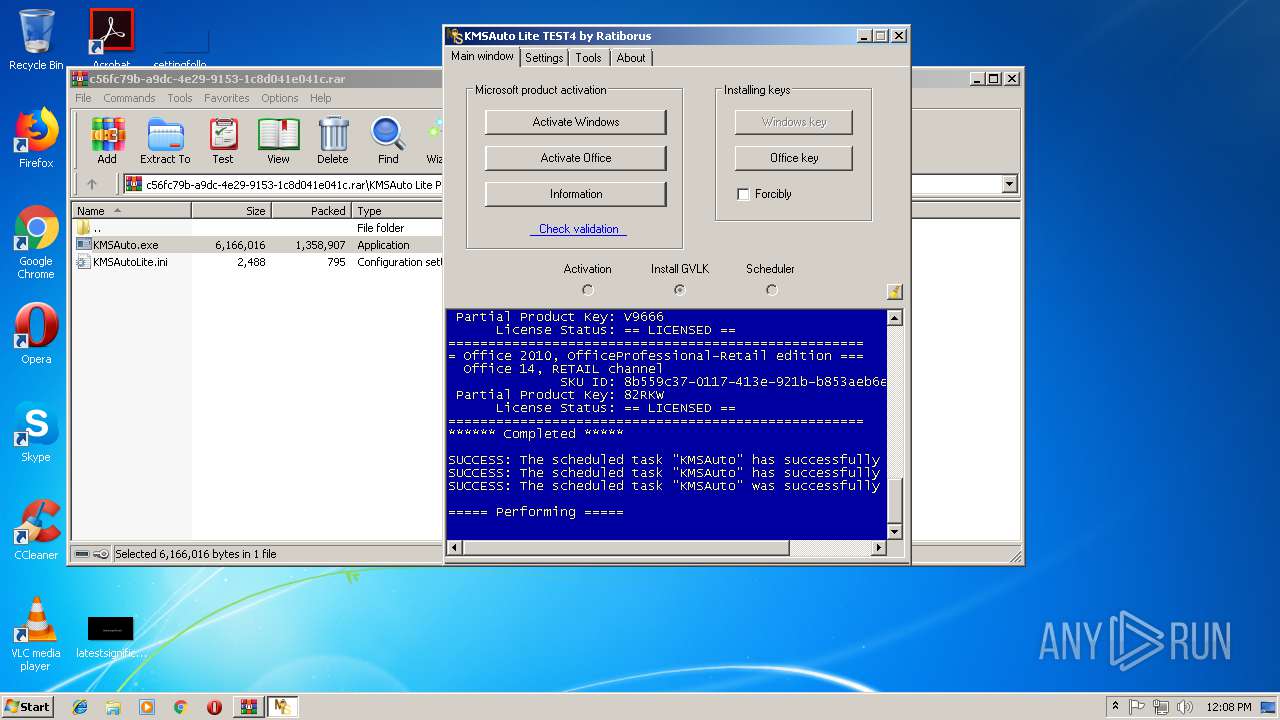The height and width of the screenshot is (720, 1280).
Task: Show hidden system tray icons
Action: coord(1115,707)
